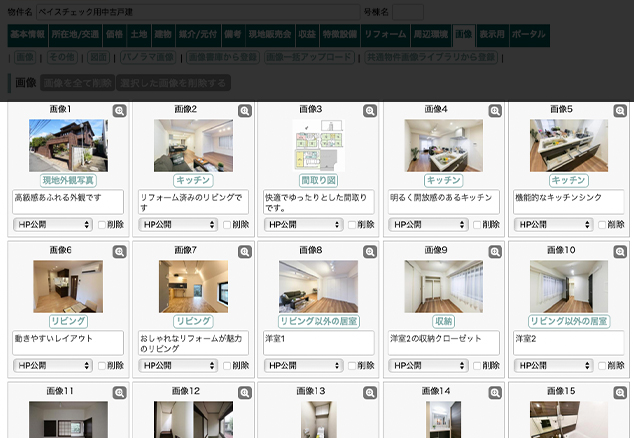Click the 物件名 text field
Image resolution: width=634 pixels, height=438 pixels.
point(198,12)
